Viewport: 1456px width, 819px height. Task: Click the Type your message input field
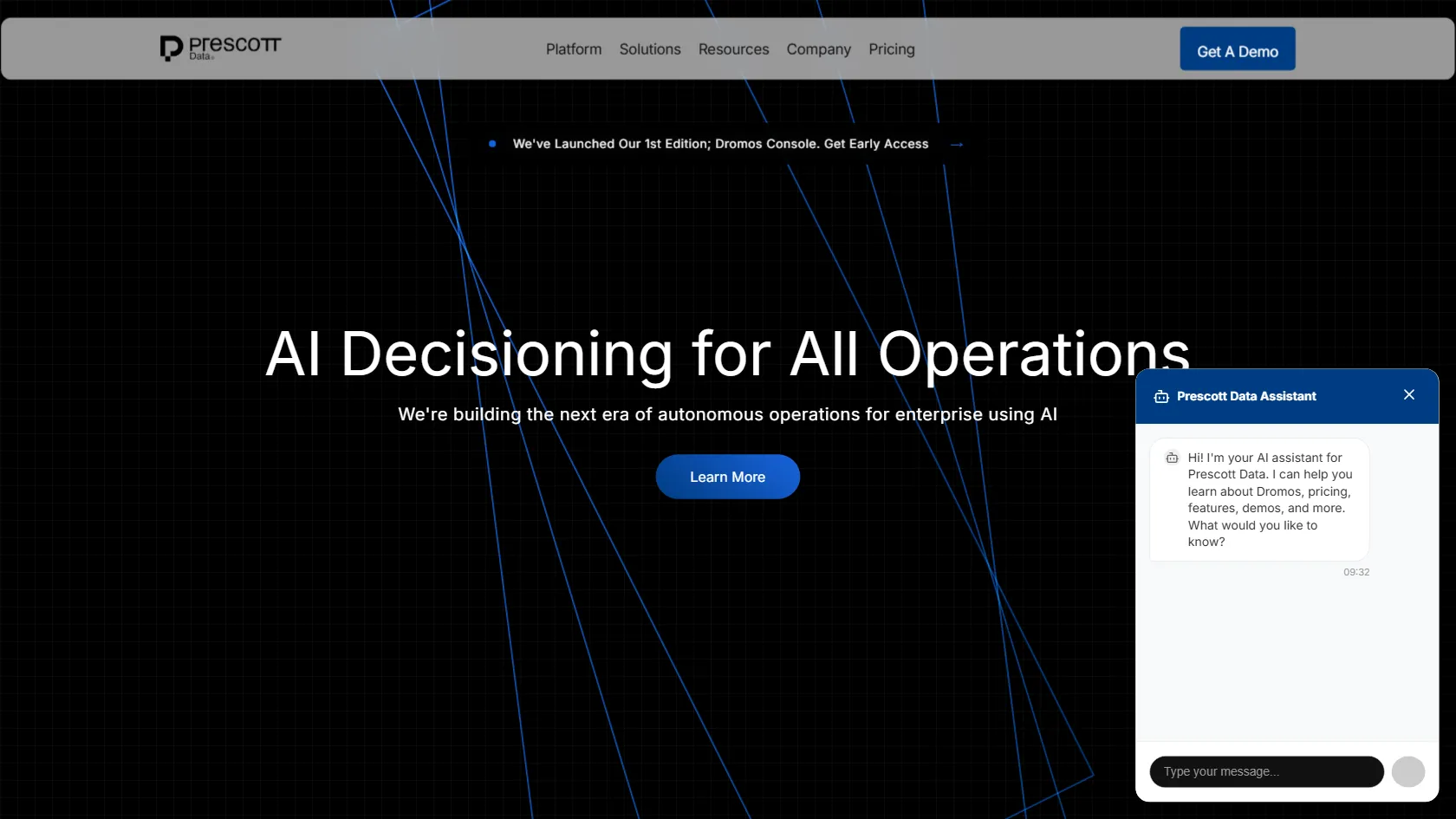[x=1265, y=771]
